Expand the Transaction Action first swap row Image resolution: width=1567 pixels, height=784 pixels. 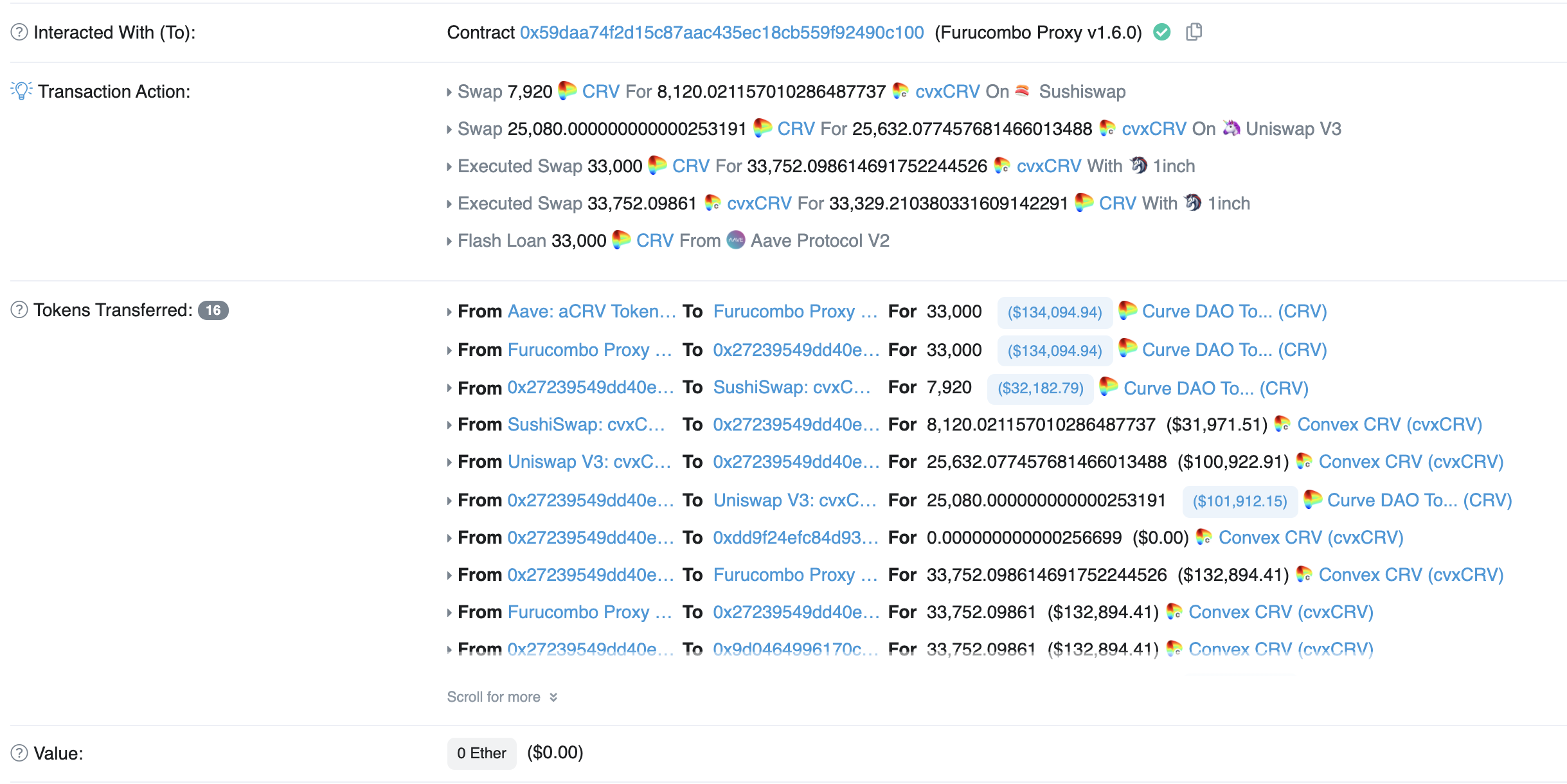450,92
